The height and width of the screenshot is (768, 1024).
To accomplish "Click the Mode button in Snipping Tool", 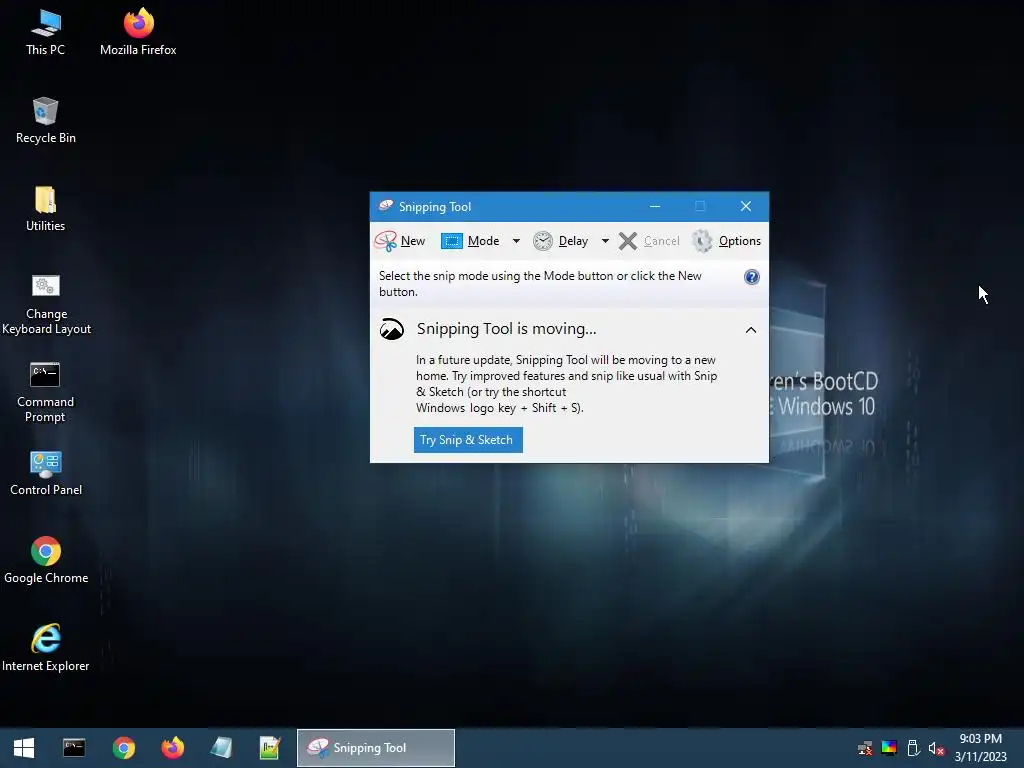I will [x=471, y=241].
